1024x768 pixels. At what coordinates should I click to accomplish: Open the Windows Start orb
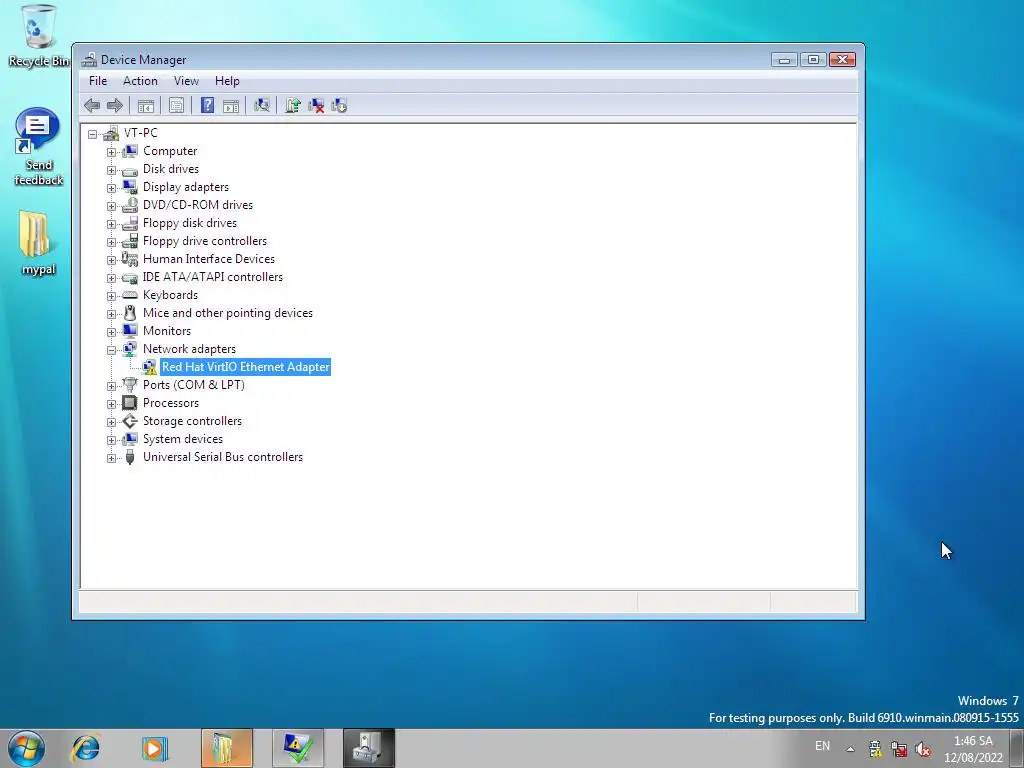[x=27, y=748]
